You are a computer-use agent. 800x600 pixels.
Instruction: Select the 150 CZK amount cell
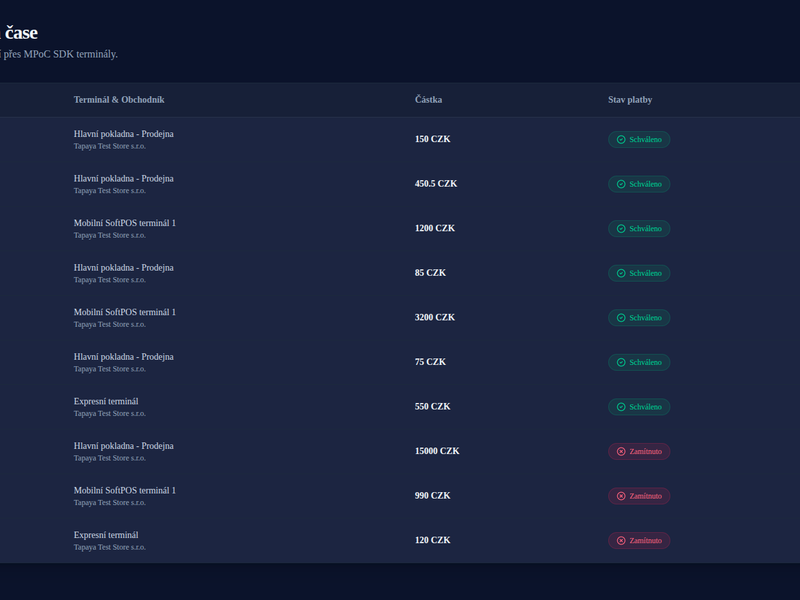pos(433,139)
